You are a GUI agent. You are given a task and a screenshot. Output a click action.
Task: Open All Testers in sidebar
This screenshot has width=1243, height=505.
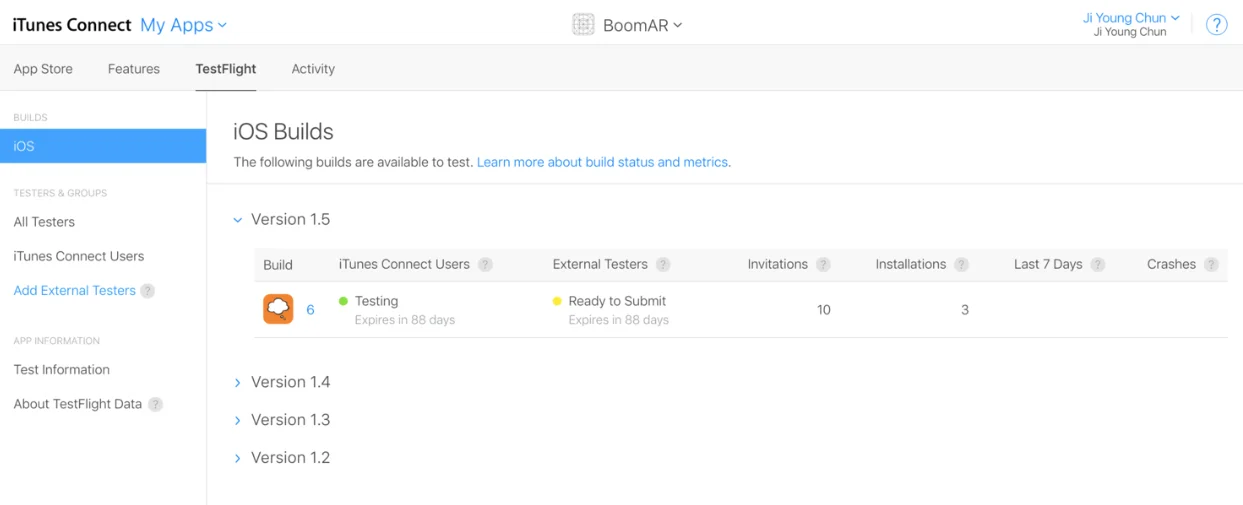coord(44,222)
